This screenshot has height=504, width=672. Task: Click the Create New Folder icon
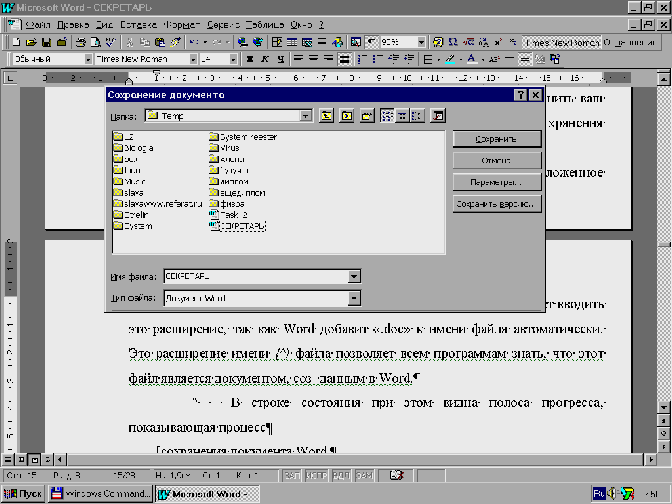(x=367, y=116)
